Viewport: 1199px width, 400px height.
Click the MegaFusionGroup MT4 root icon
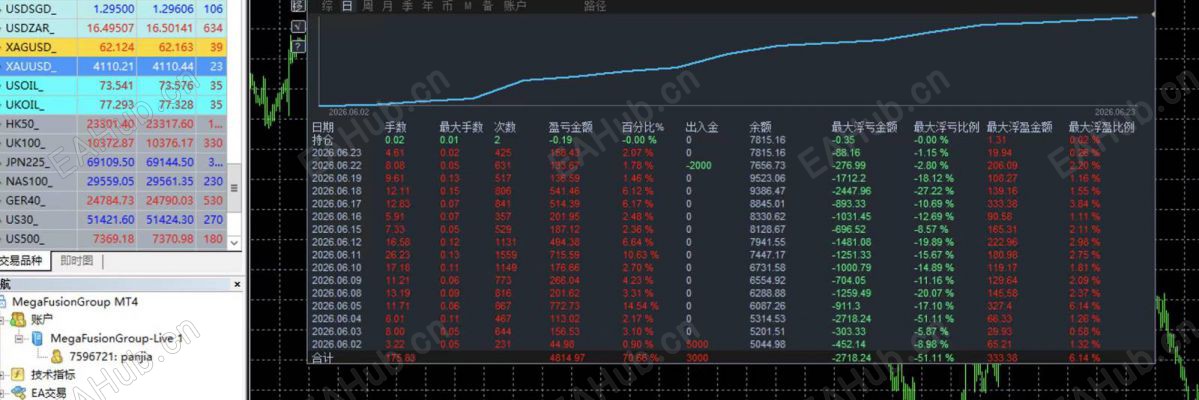tap(5, 302)
